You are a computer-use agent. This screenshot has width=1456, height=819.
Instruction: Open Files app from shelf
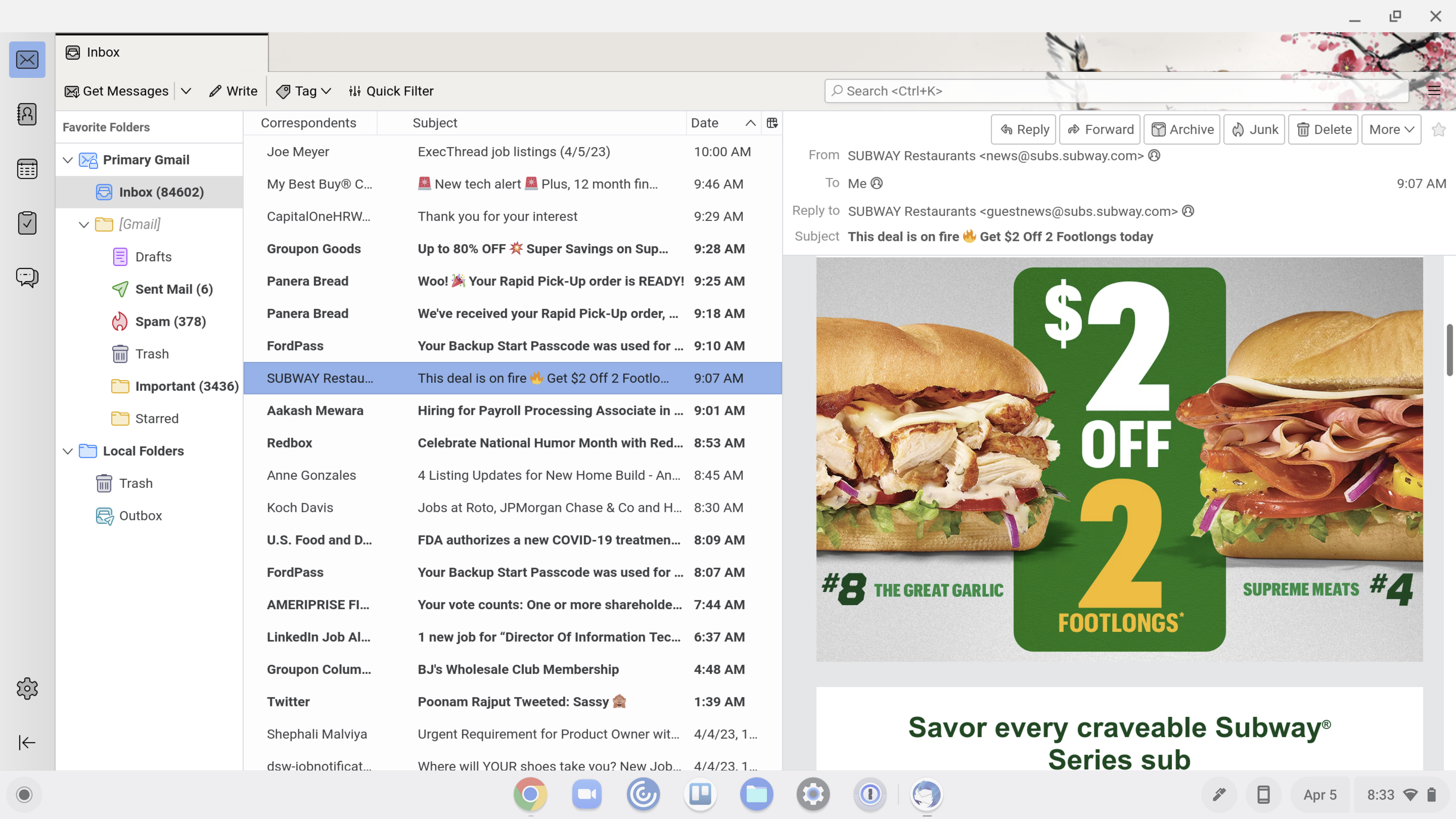[756, 794]
